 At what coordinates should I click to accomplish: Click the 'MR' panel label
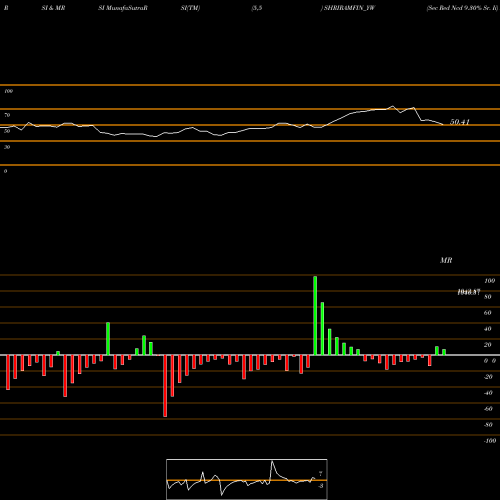coord(446,260)
